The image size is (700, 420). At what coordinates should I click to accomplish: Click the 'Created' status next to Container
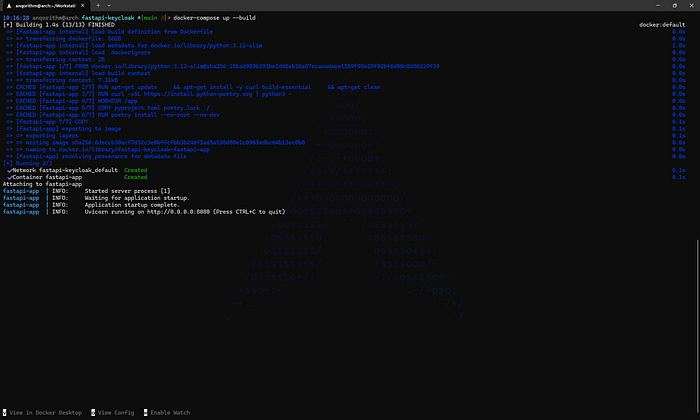pos(136,177)
